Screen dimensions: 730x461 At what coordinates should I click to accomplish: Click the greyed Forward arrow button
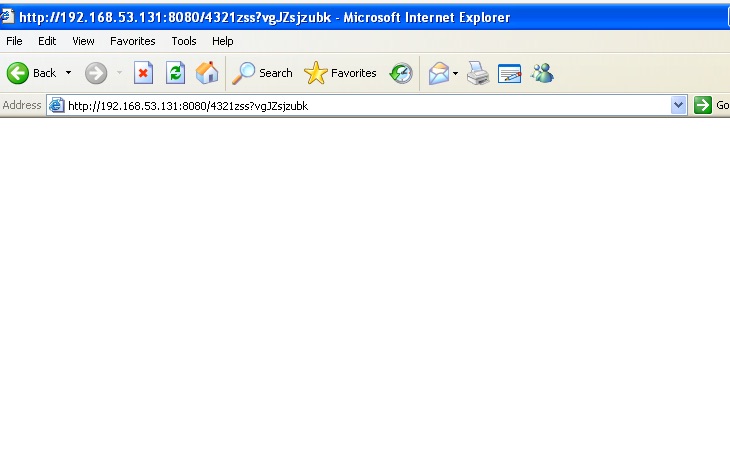click(x=96, y=73)
